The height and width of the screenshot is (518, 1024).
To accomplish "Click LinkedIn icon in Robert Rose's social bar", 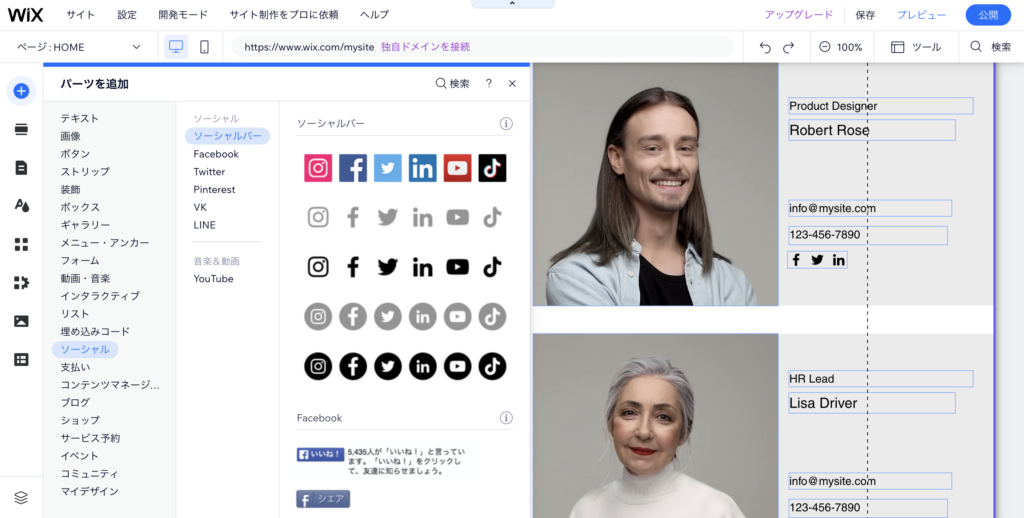I will coord(839,260).
